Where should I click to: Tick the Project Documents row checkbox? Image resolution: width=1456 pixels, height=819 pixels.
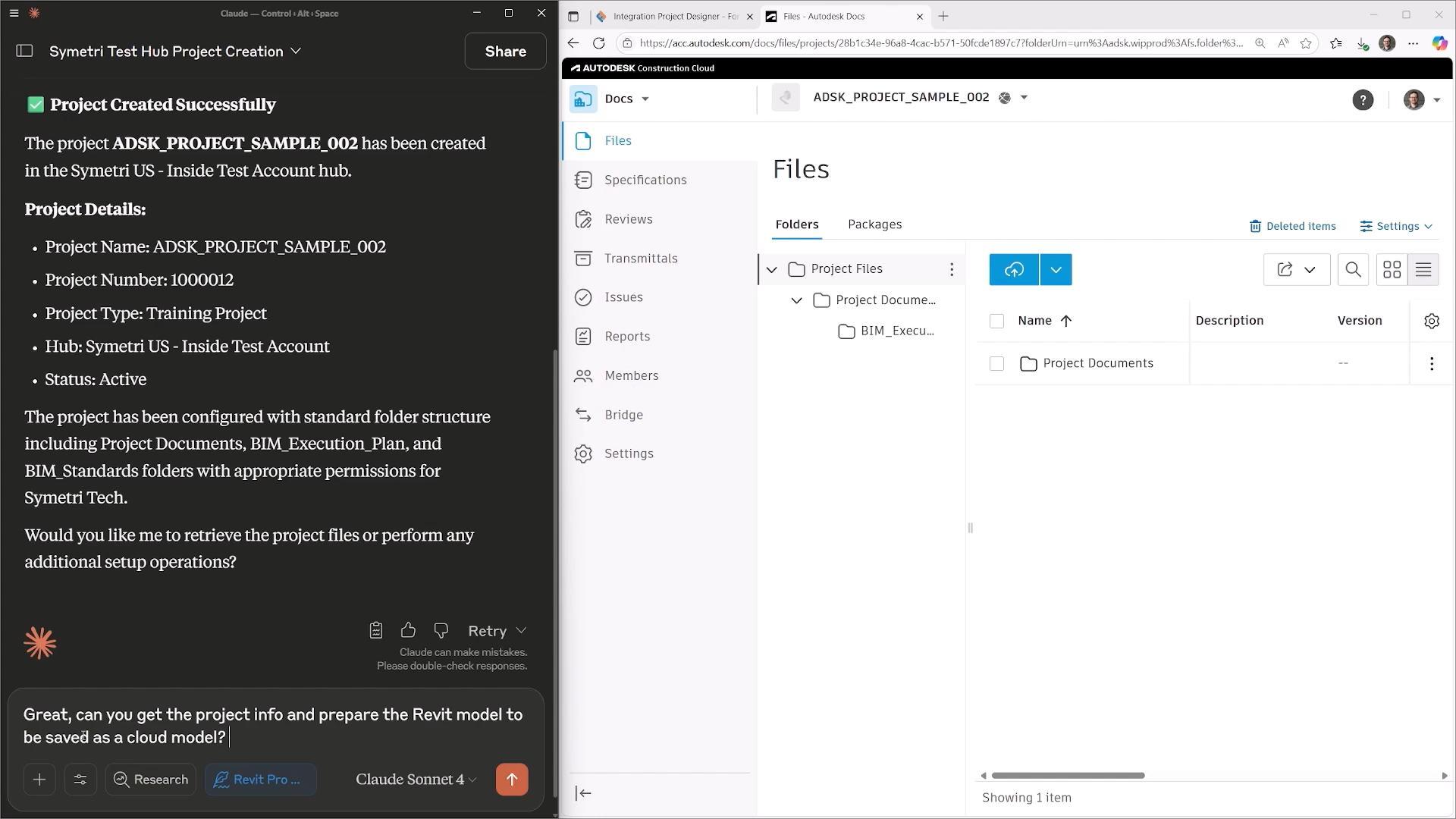coord(996,364)
